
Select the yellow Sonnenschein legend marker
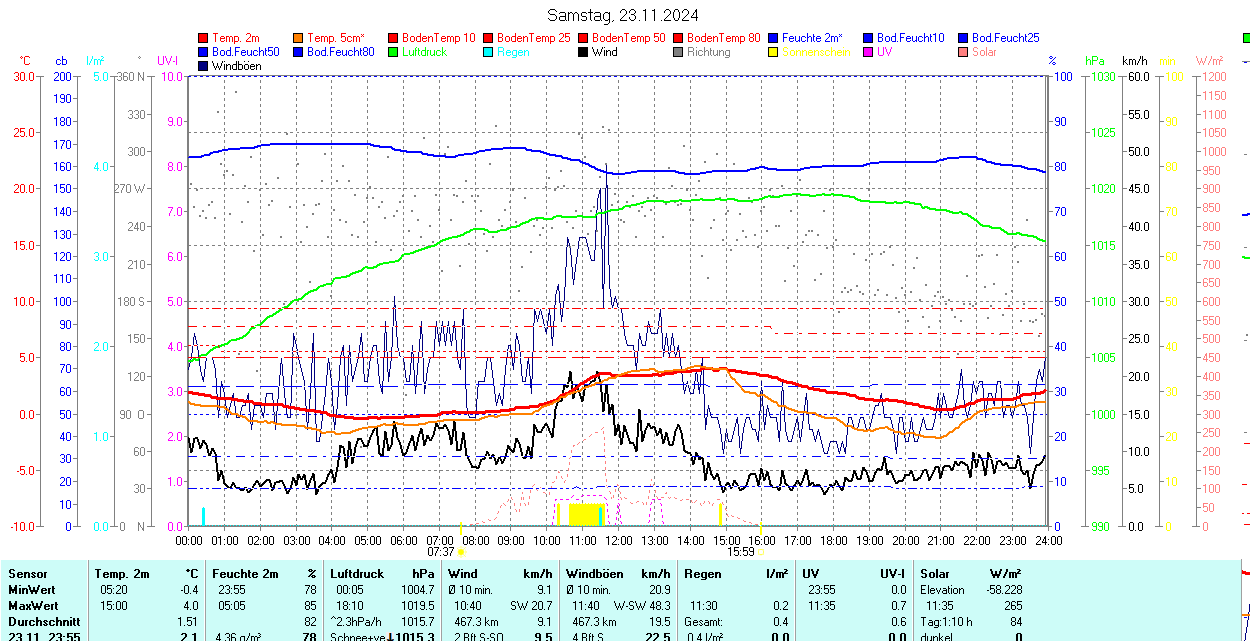[x=774, y=52]
